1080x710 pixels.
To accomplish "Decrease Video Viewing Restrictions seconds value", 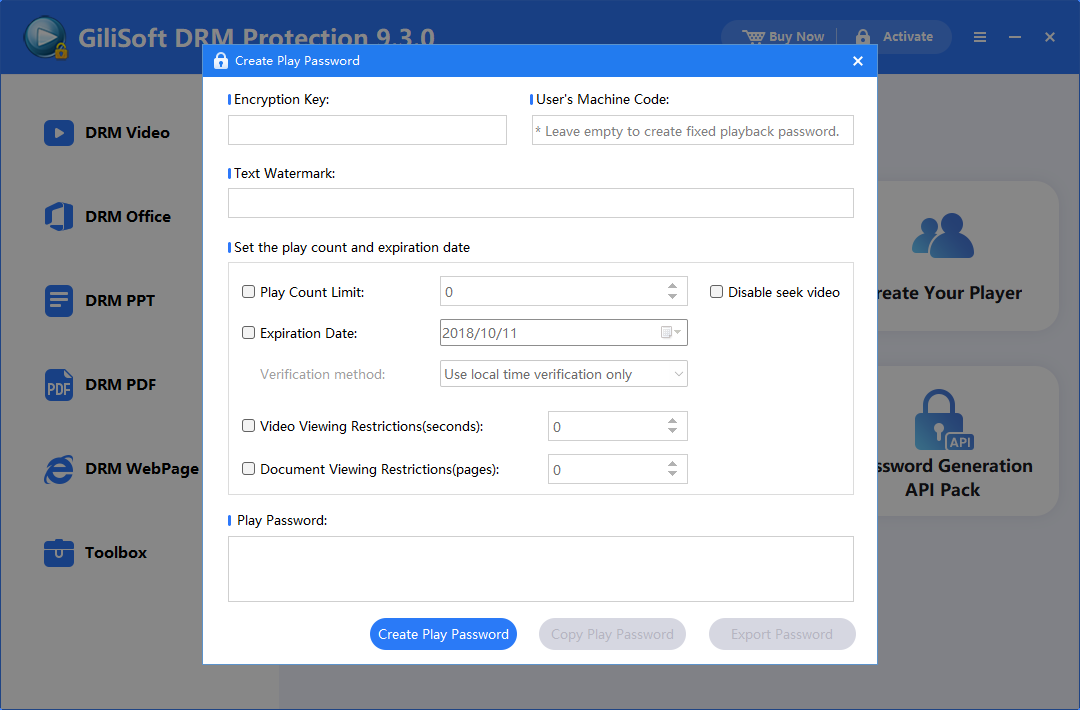I will (x=672, y=432).
